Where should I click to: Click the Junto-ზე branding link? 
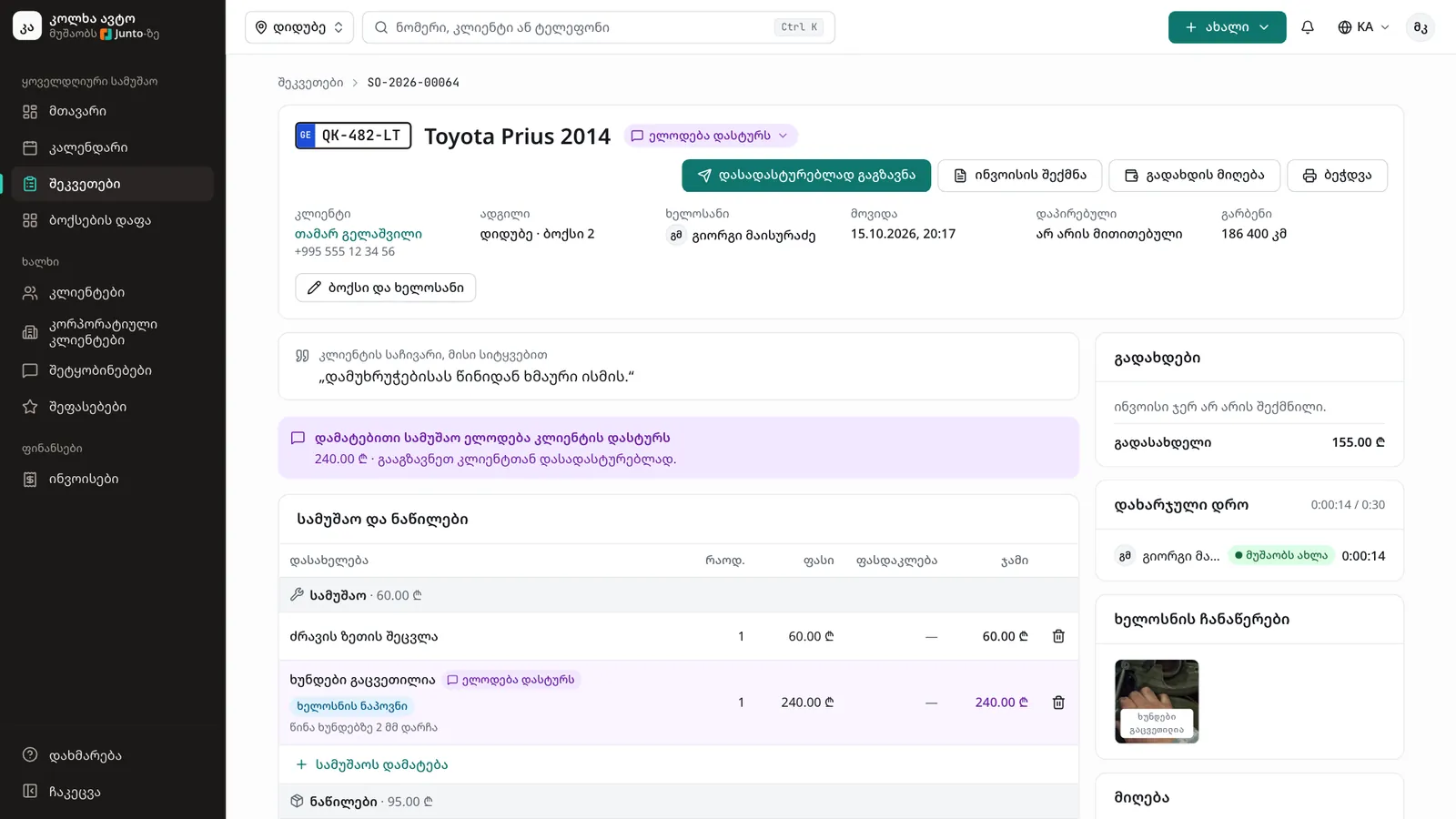pyautogui.click(x=129, y=34)
